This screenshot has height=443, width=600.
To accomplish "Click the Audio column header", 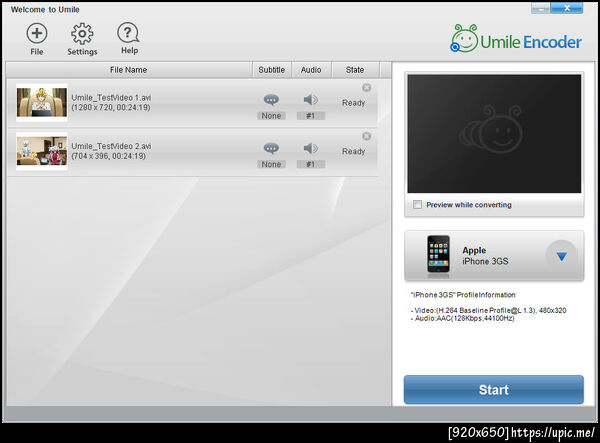I will pyautogui.click(x=311, y=70).
